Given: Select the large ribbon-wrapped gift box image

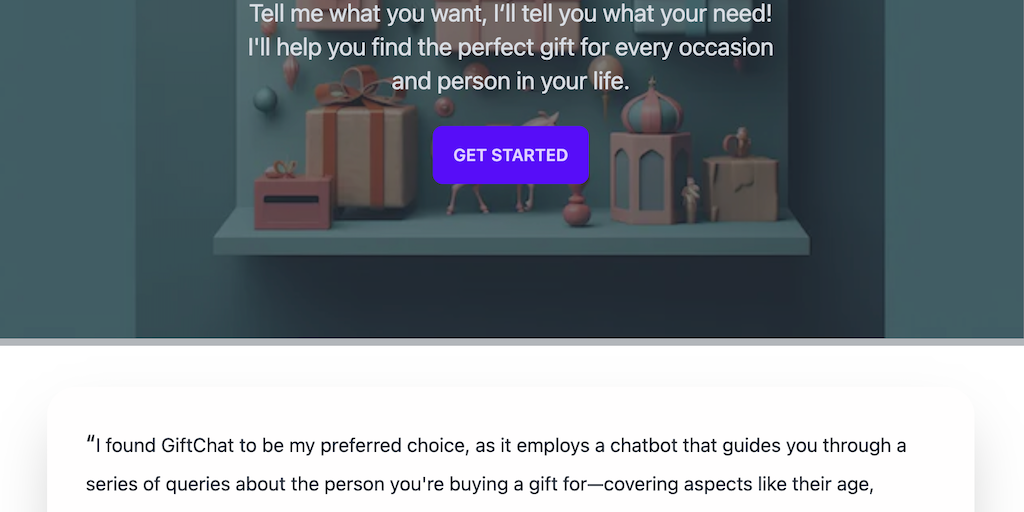Looking at the screenshot, I should click(x=361, y=148).
